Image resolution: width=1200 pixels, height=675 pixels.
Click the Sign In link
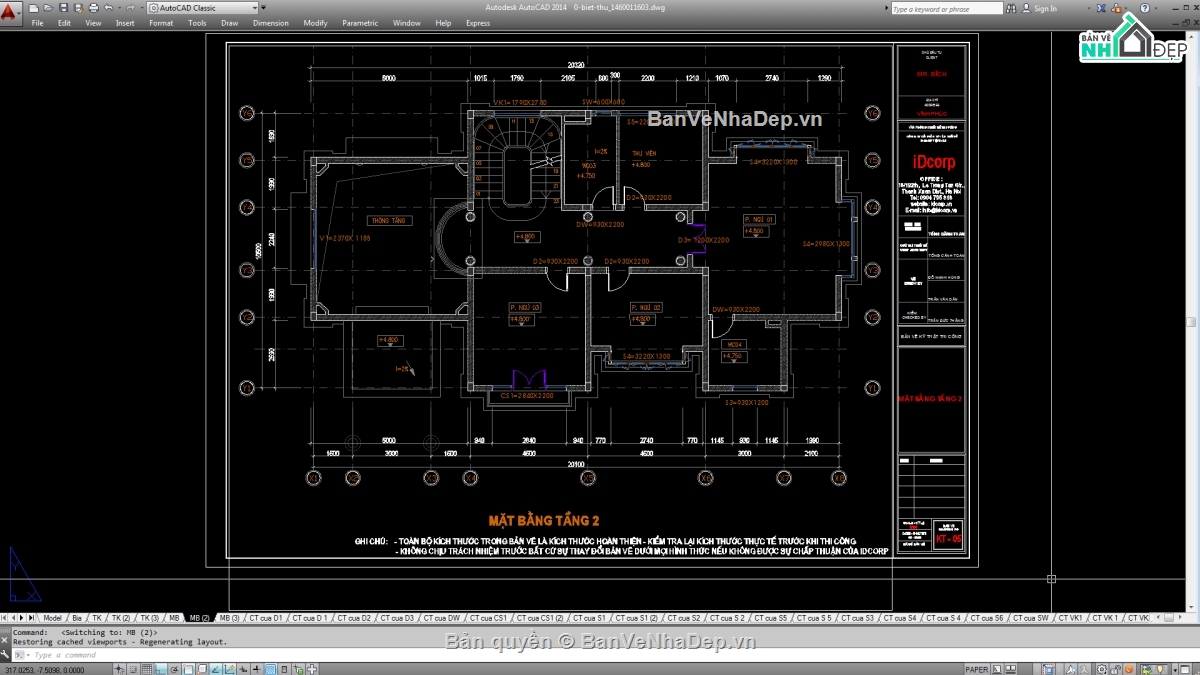(x=1045, y=8)
